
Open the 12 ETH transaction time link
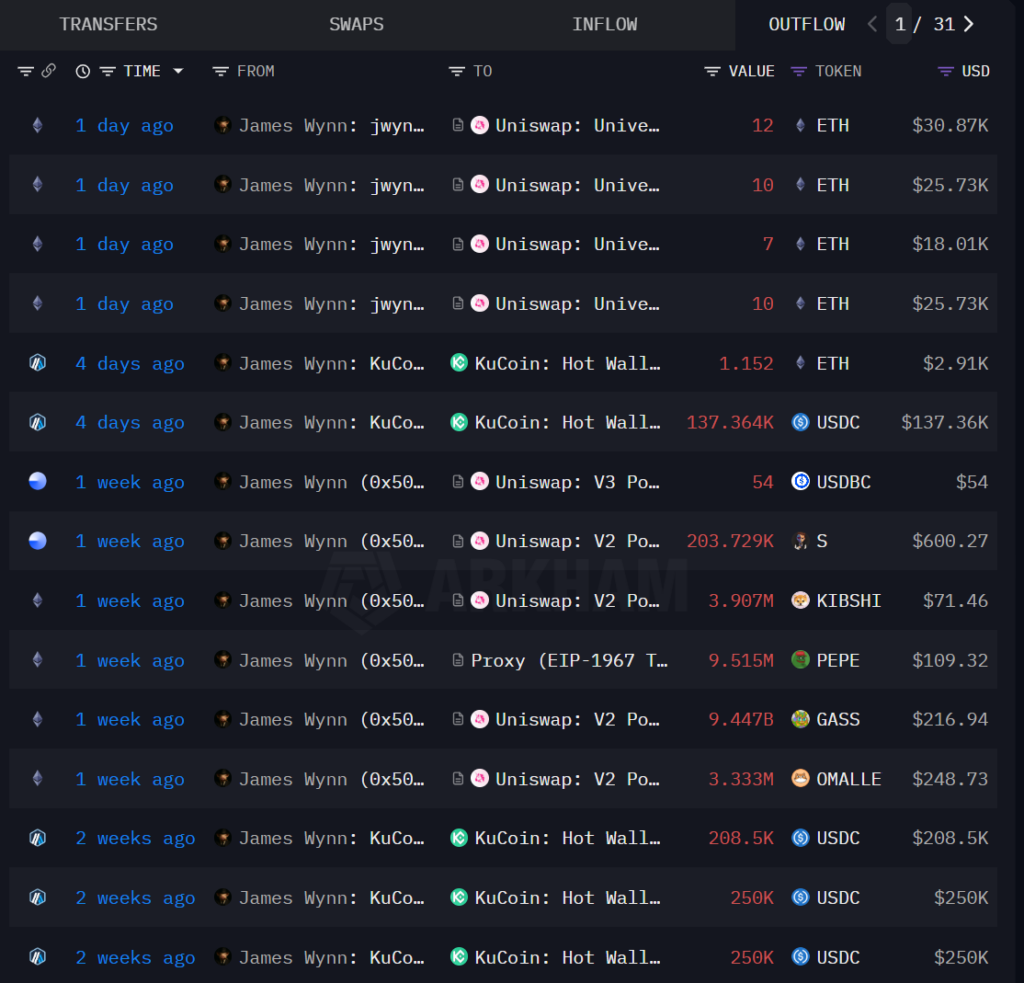(x=124, y=125)
